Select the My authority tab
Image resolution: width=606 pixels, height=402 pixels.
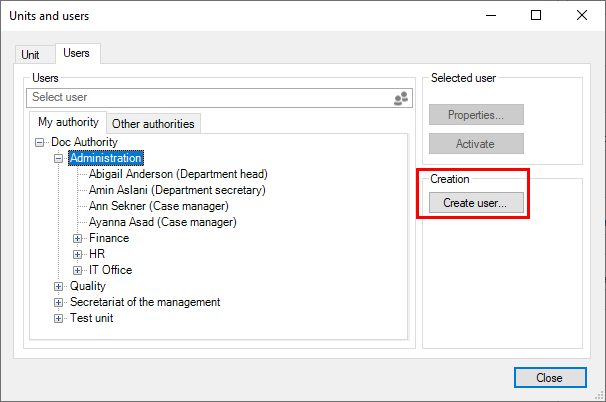[x=68, y=123]
